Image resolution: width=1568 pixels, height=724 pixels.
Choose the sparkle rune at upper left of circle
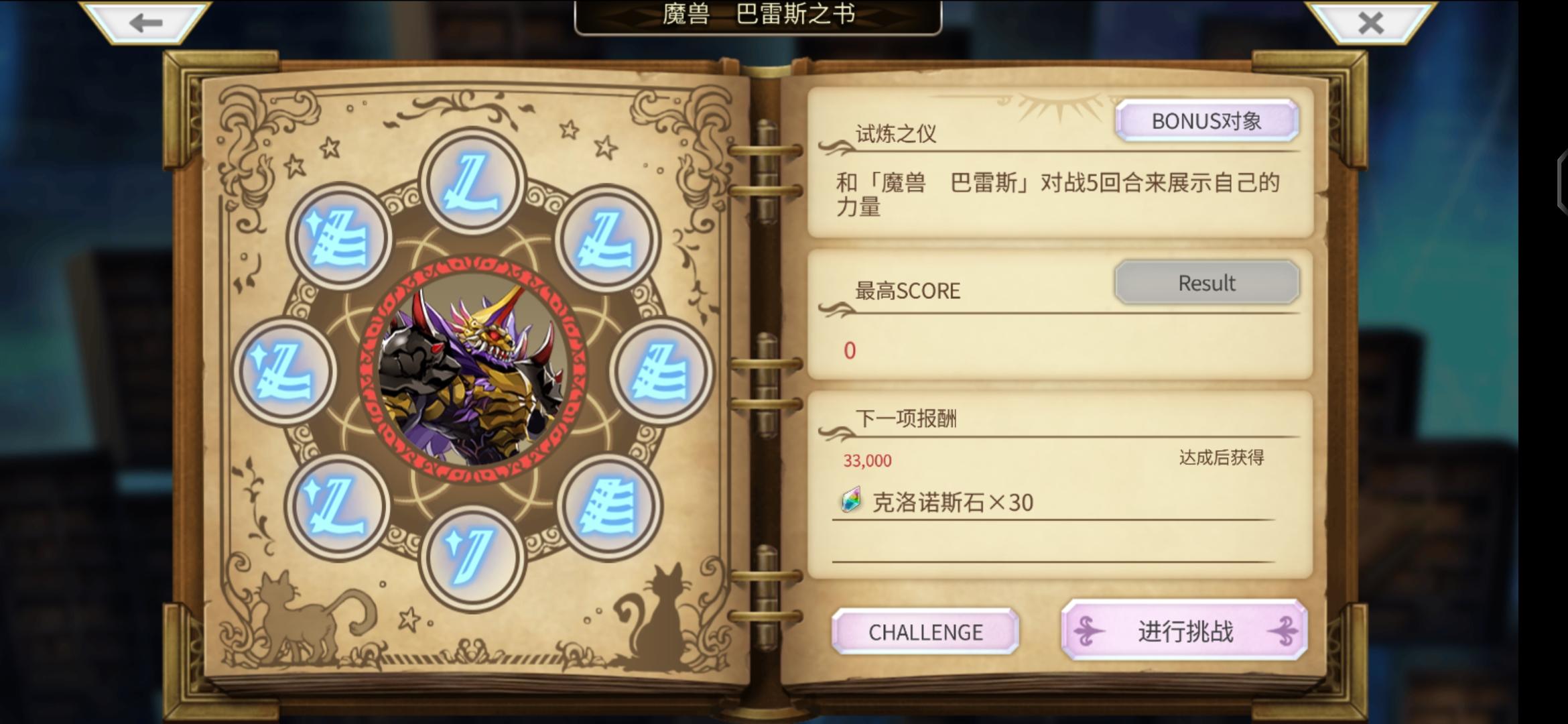coord(339,238)
